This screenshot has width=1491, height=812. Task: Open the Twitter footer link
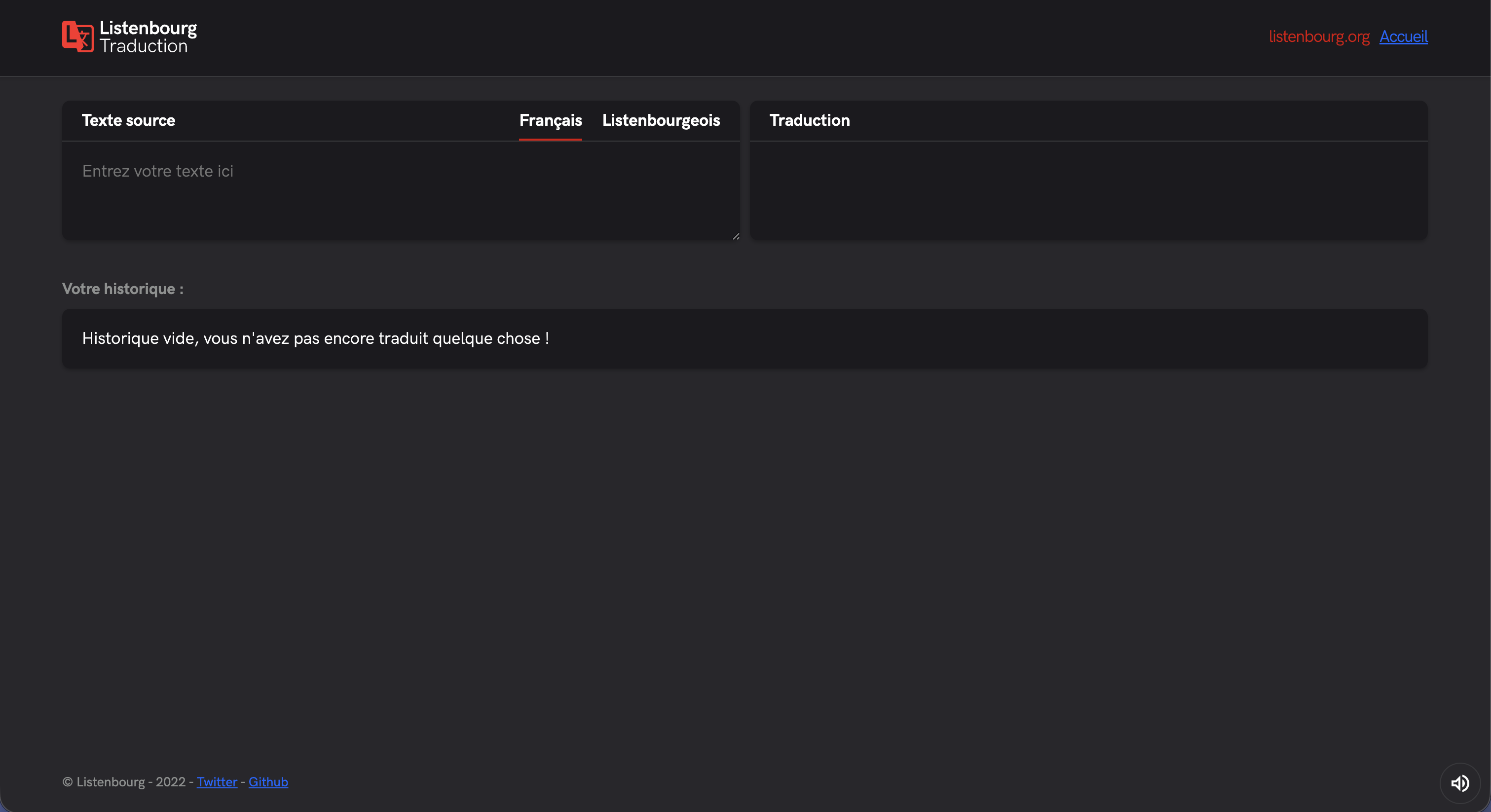(x=217, y=782)
